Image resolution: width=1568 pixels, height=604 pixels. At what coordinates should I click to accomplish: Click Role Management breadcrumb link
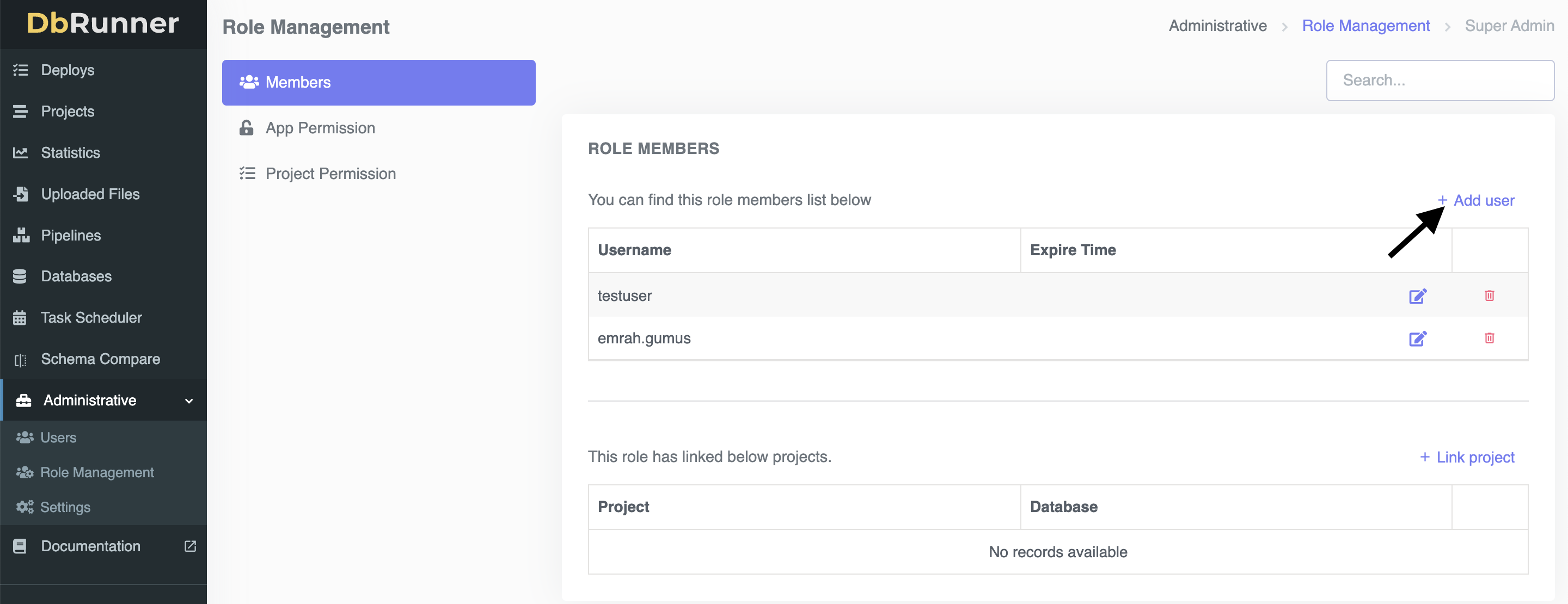[1365, 26]
